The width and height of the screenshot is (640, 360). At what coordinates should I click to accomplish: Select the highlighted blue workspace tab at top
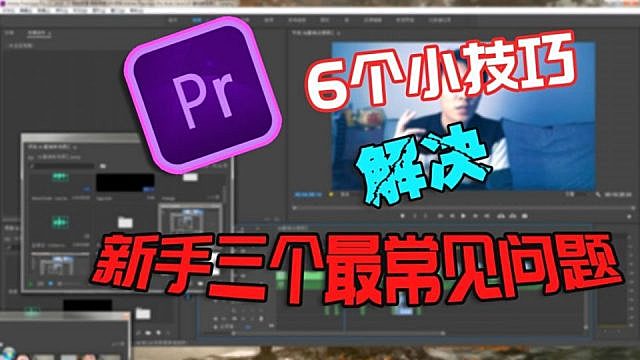(197, 20)
